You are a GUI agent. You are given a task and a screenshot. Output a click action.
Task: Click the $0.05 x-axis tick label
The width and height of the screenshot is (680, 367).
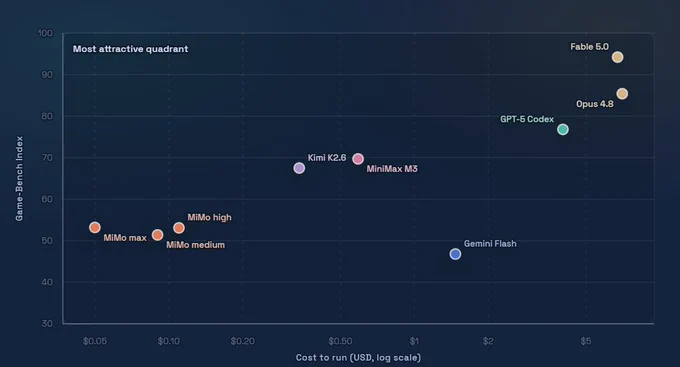(x=95, y=341)
